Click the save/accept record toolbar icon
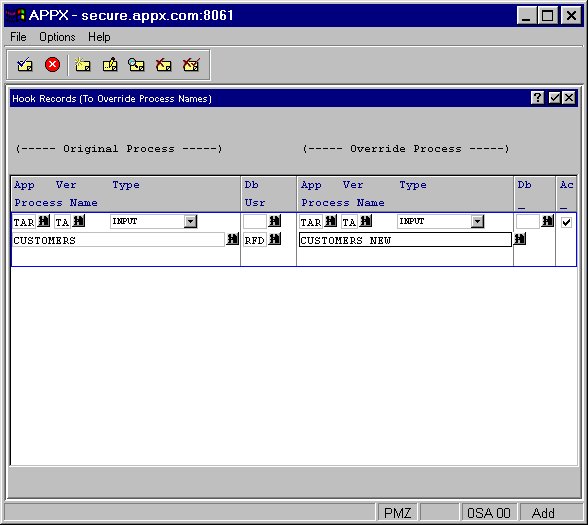 pyautogui.click(x=25, y=65)
